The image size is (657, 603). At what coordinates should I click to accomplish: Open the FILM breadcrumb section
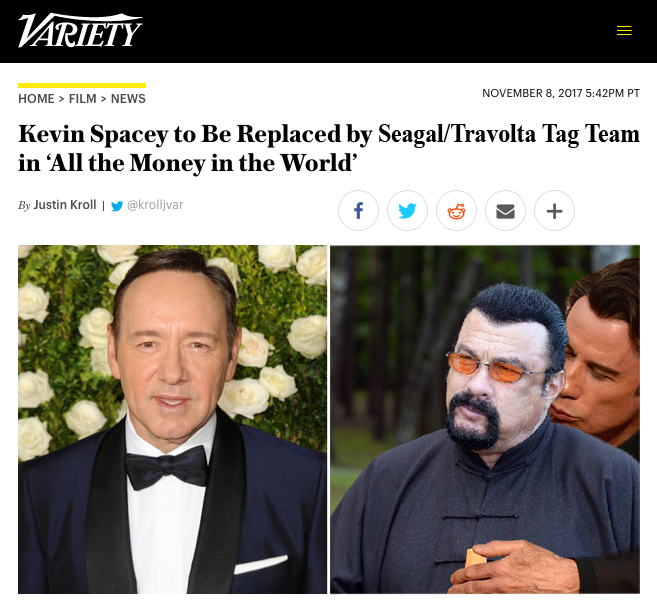(83, 99)
